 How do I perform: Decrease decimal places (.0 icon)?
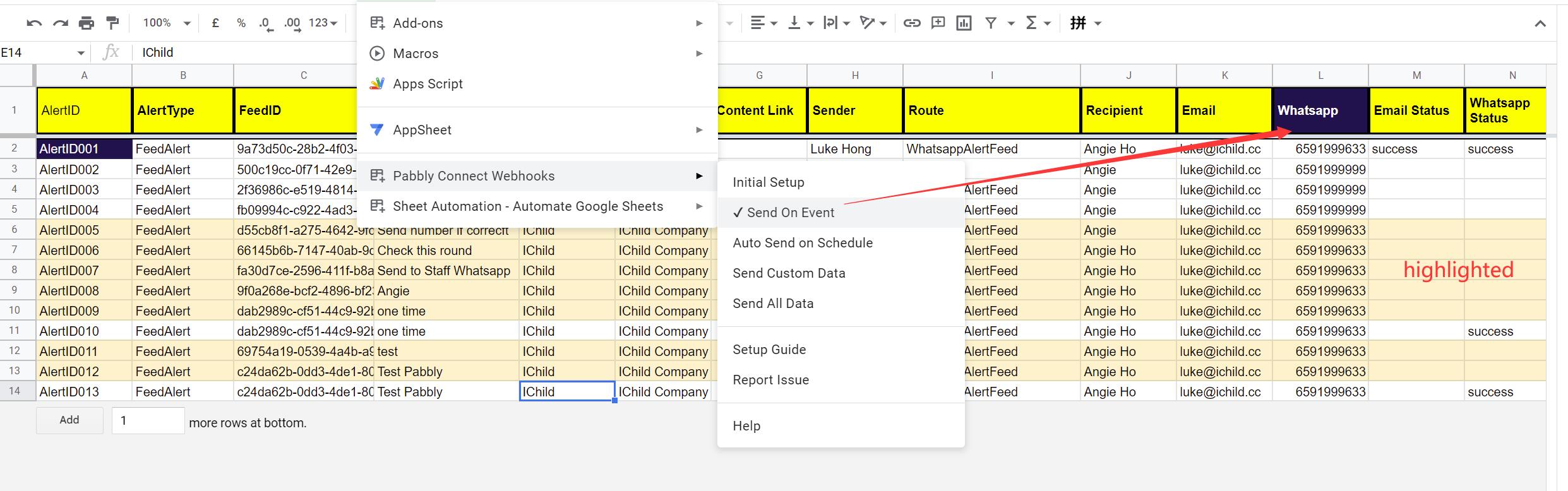[266, 24]
